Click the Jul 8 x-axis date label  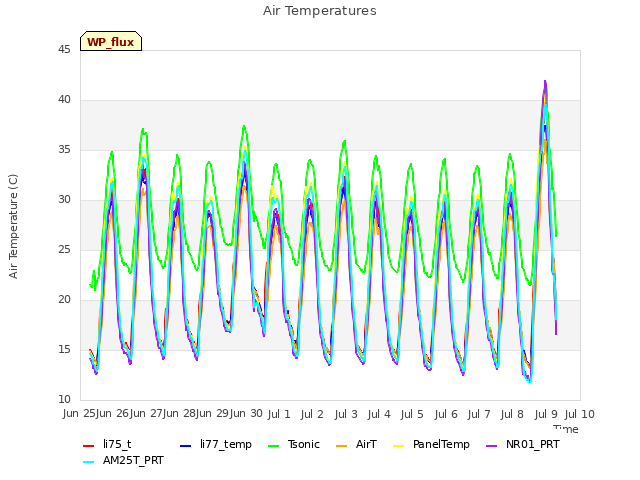coord(512,414)
